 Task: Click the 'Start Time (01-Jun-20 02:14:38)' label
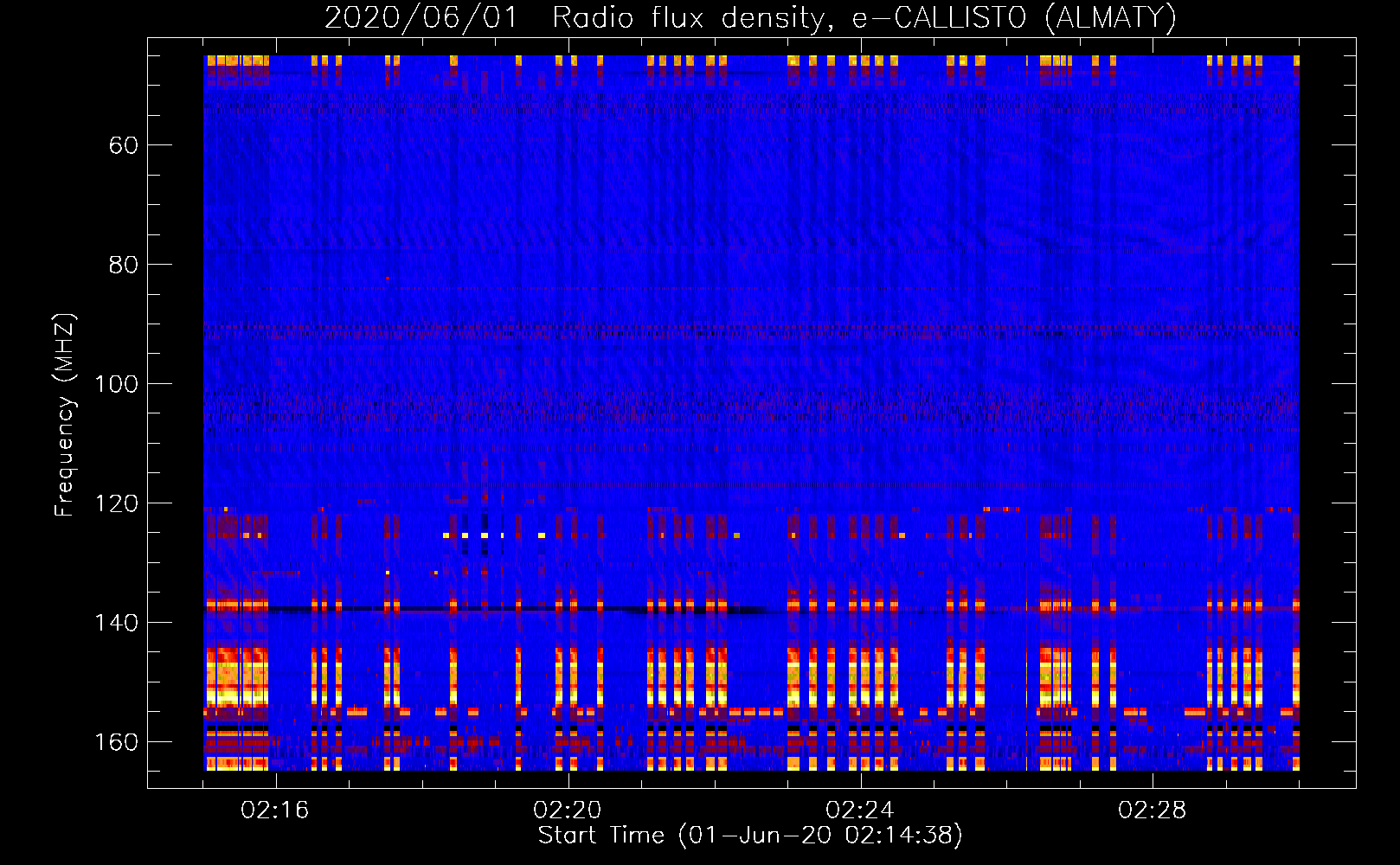750,835
